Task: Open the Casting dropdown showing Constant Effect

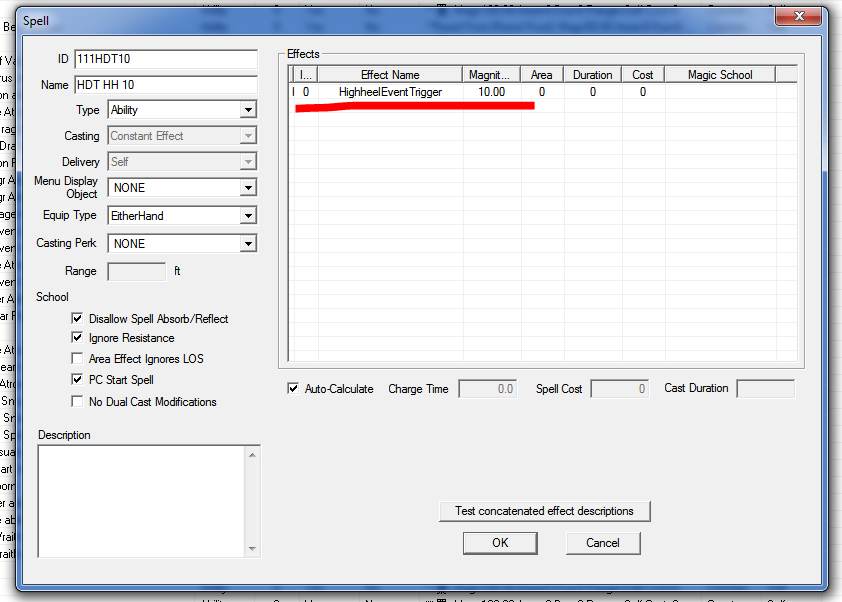Action: click(x=182, y=136)
